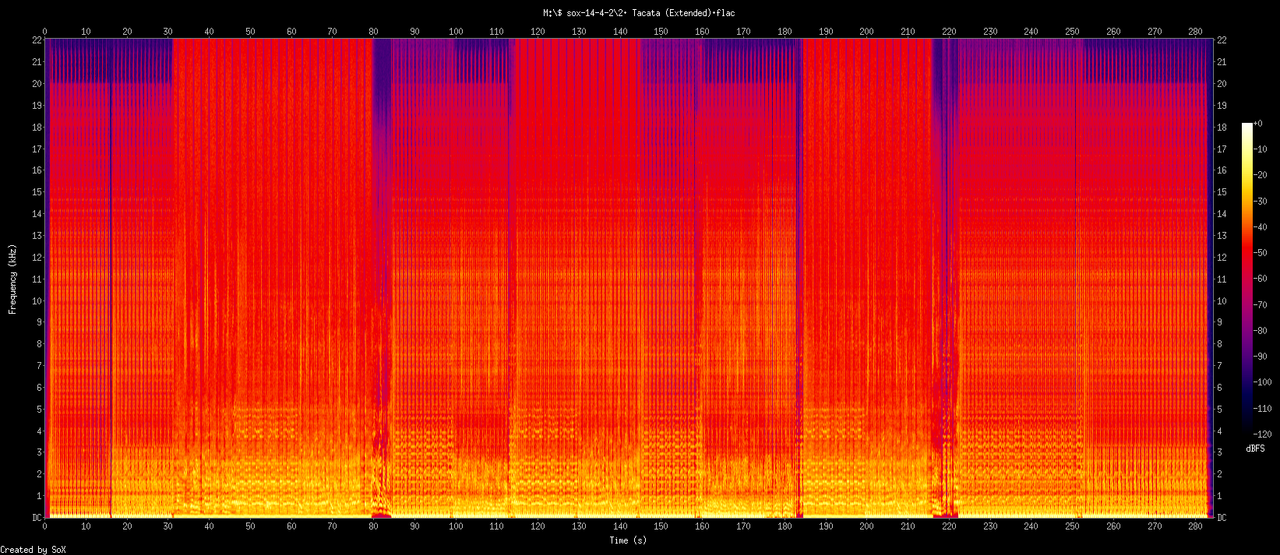The width and height of the screenshot is (1280, 555).
Task: Click the '22' label on the right frequency axis
Action: tap(1224, 40)
